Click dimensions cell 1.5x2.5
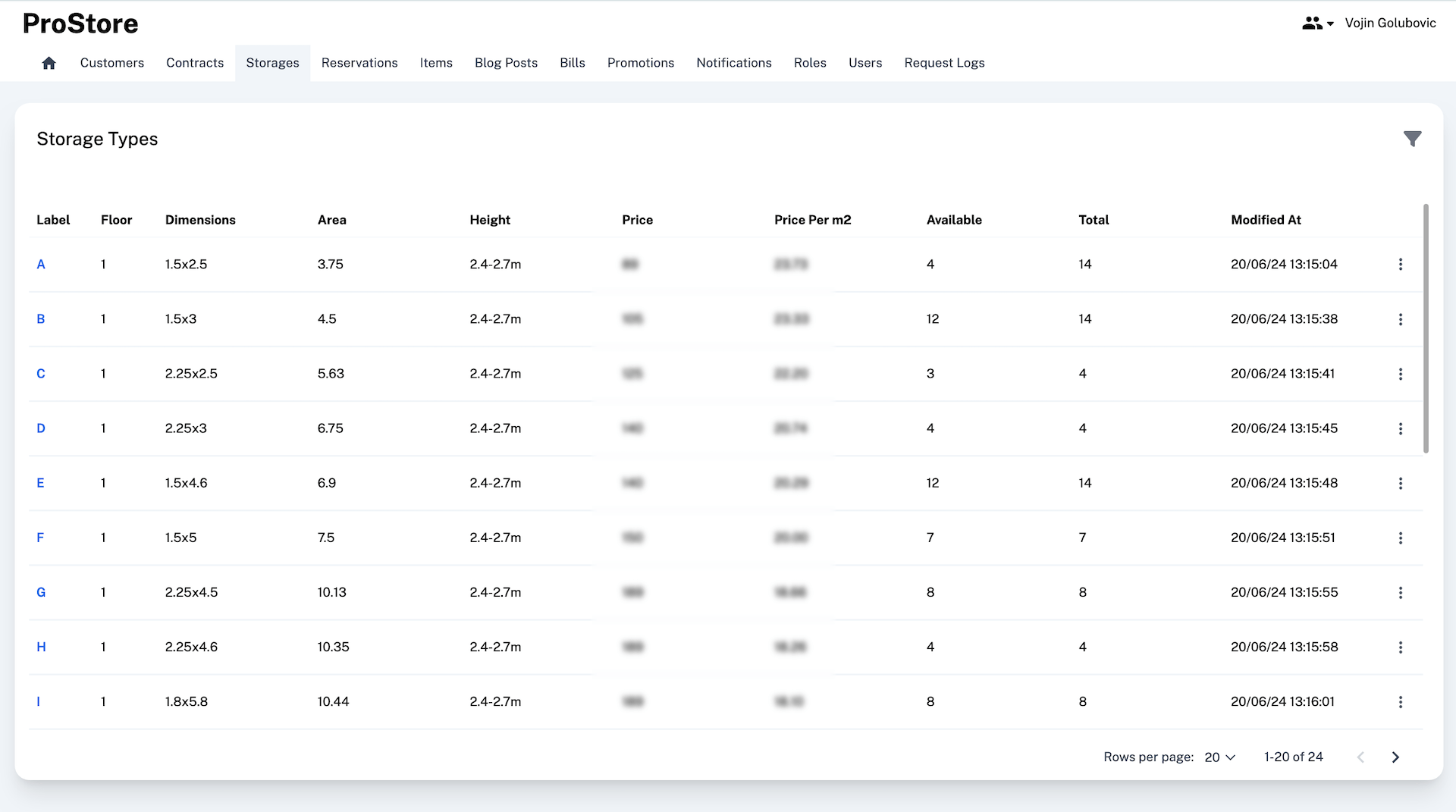Viewport: 1456px width, 812px height. click(x=186, y=265)
